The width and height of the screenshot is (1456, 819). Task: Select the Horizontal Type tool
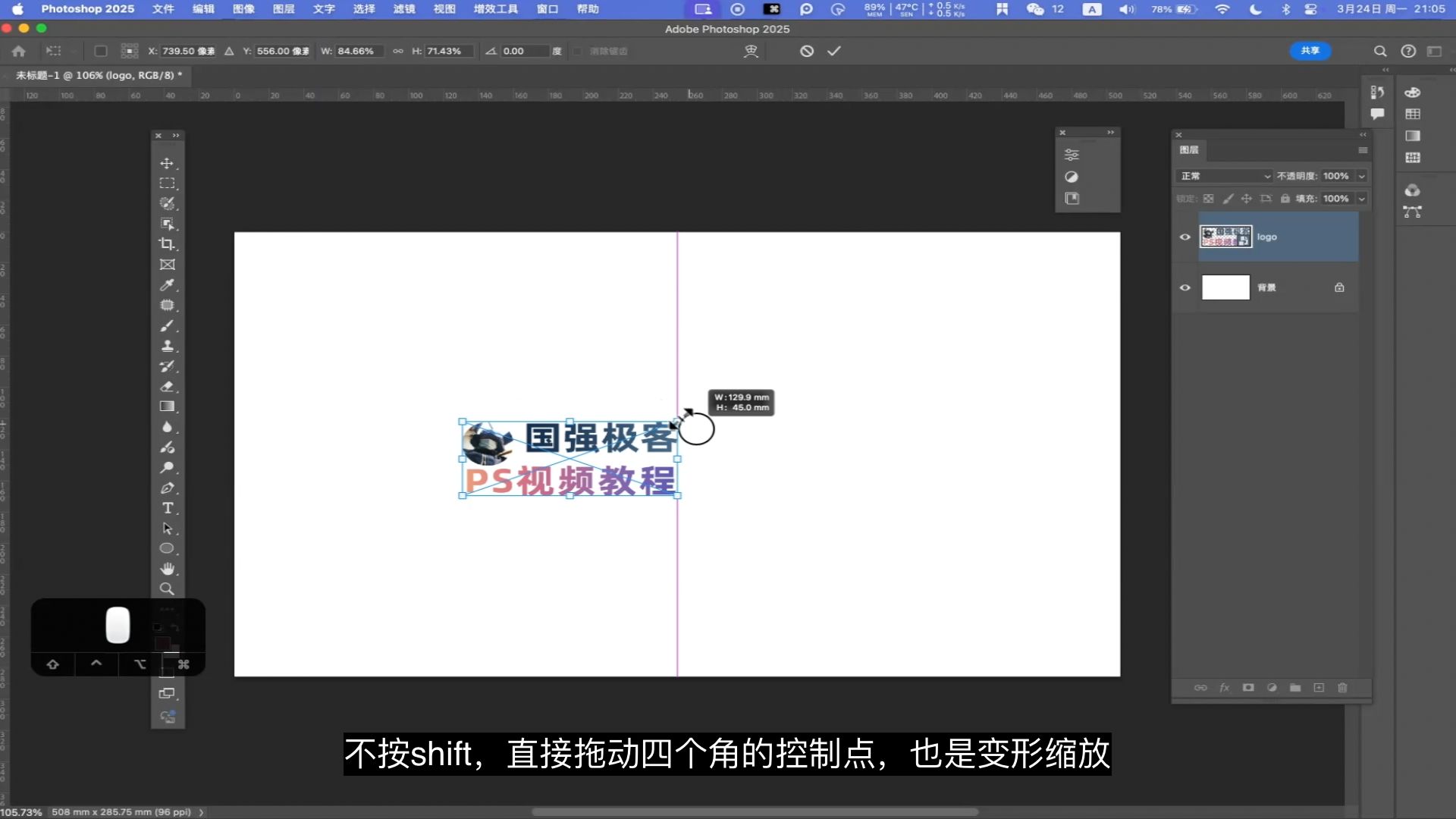(167, 508)
